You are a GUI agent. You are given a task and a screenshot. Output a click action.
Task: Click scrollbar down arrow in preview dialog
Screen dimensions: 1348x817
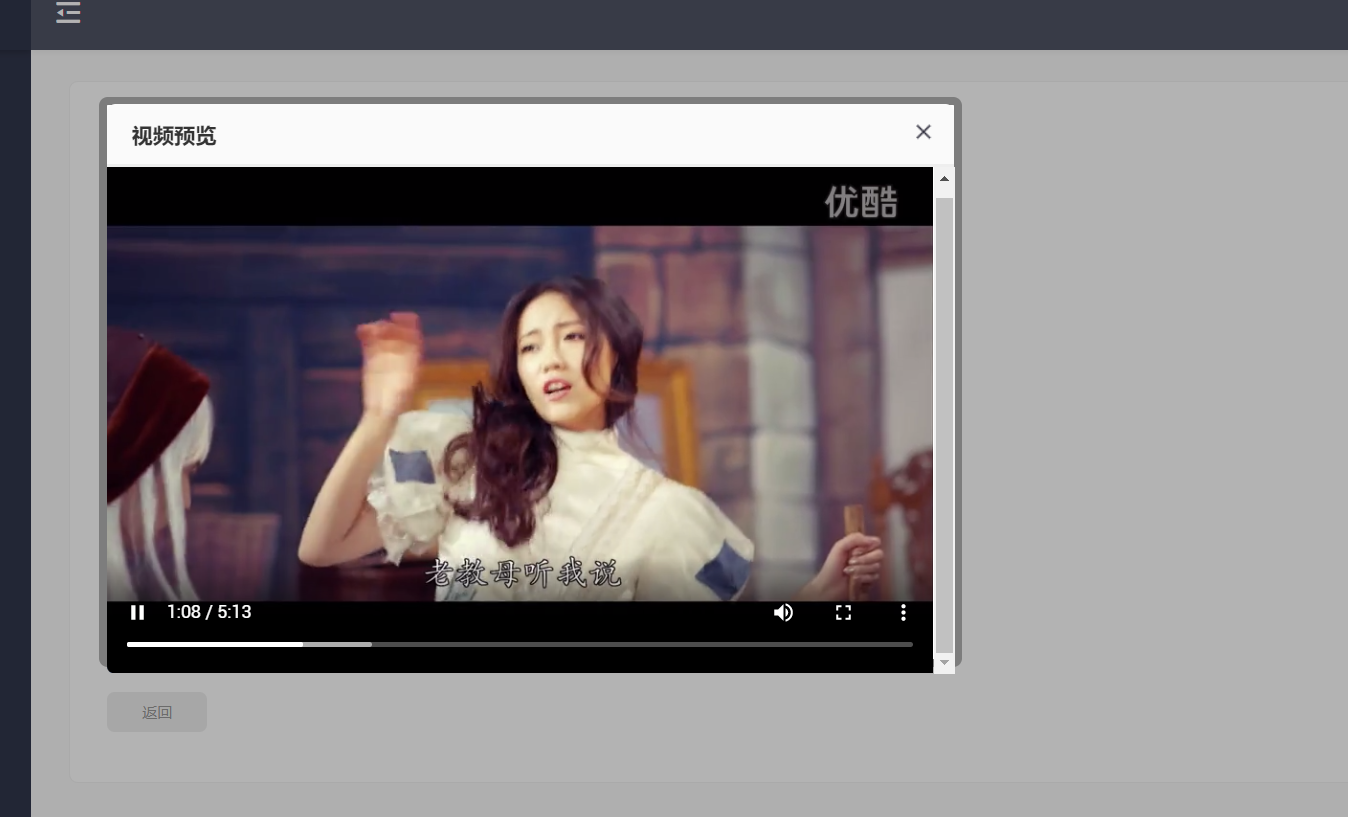click(944, 662)
